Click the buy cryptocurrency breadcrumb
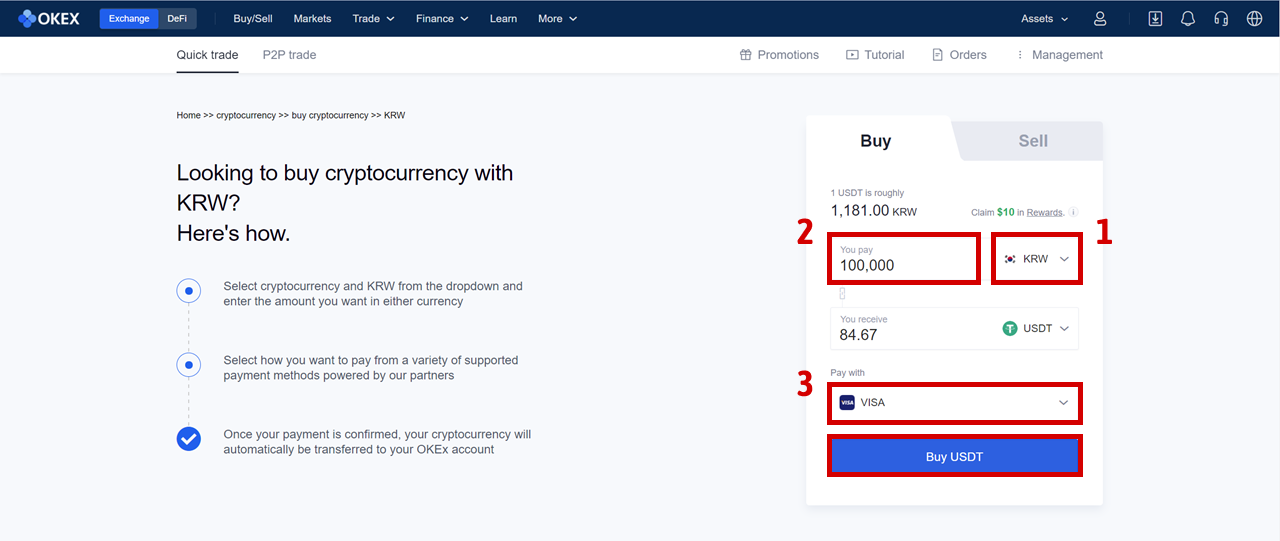 [x=330, y=115]
